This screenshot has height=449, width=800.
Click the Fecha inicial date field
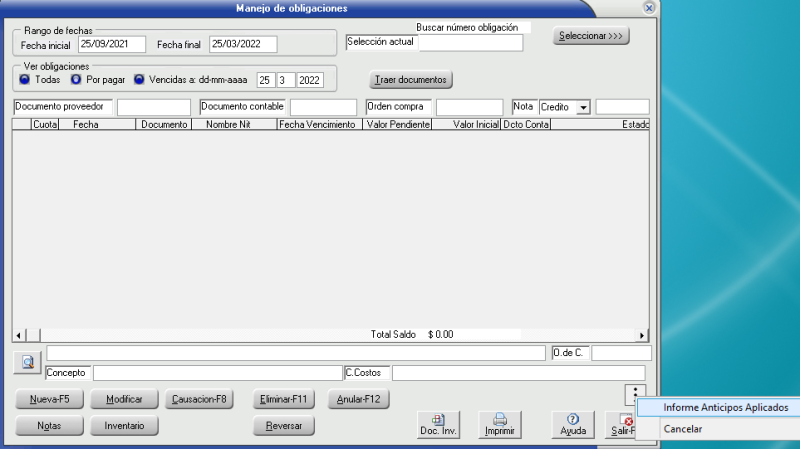pos(112,44)
